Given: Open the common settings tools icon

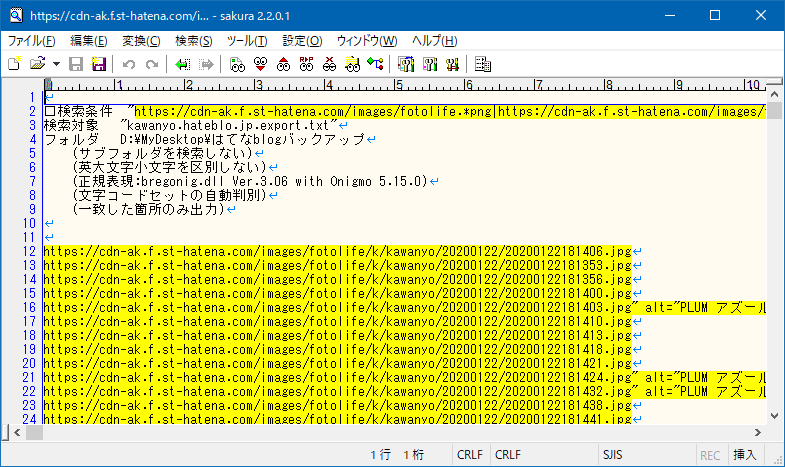Looking at the screenshot, I should click(452, 64).
